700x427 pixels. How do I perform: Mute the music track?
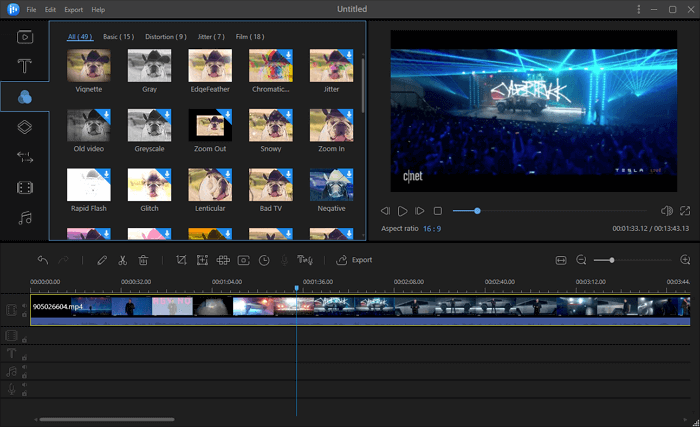click(x=25, y=367)
